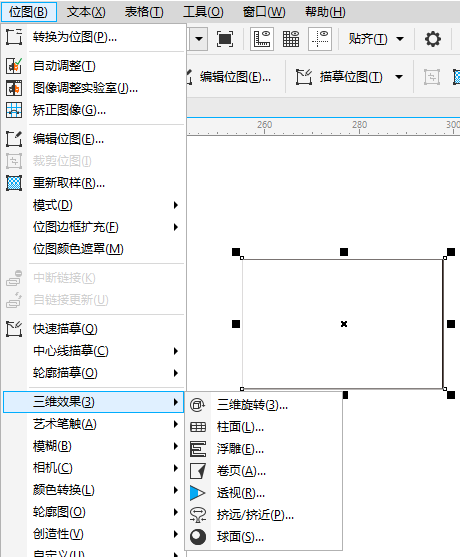Choose 重新取样(R)... menu item

click(93, 183)
